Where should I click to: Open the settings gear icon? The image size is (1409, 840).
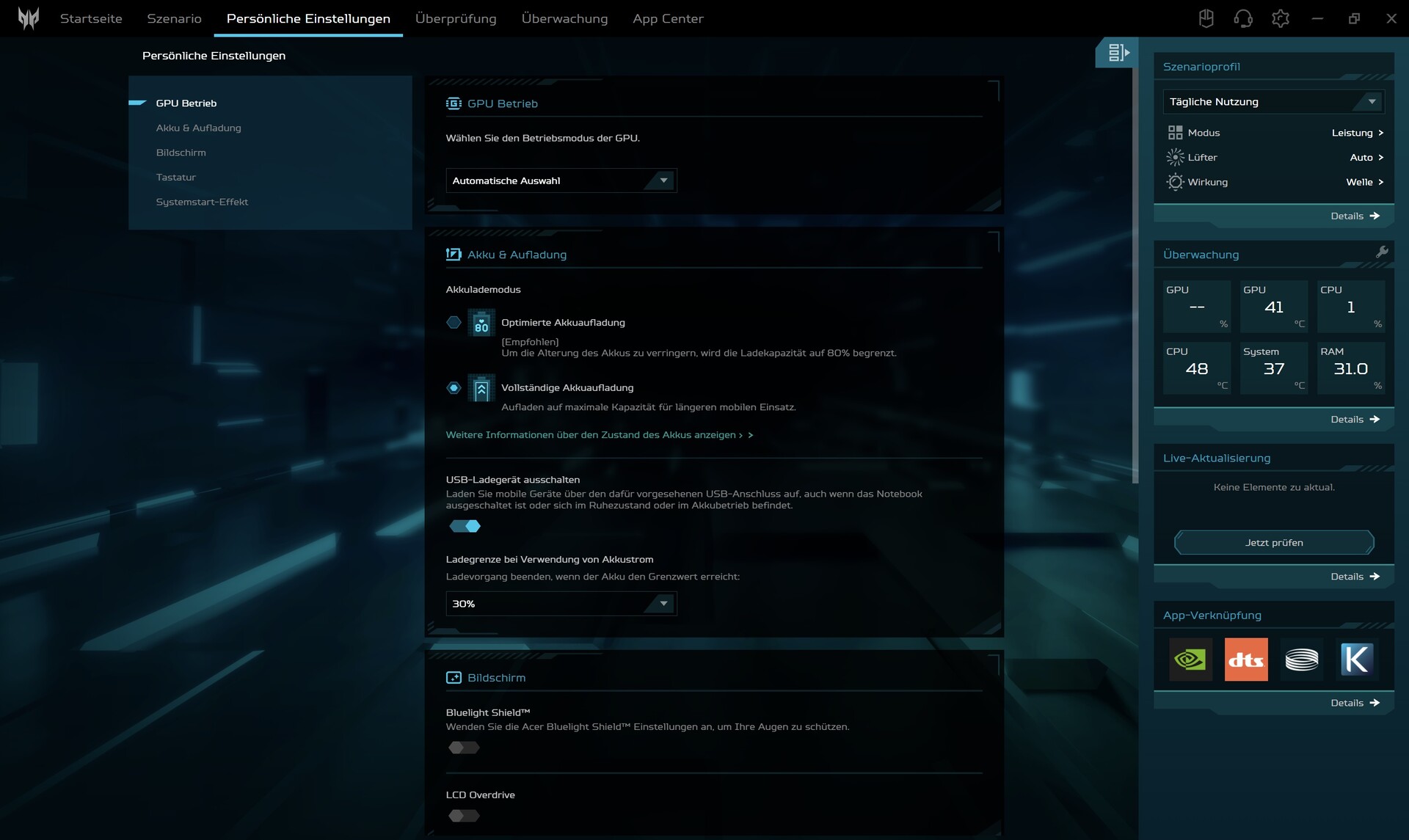pos(1280,18)
